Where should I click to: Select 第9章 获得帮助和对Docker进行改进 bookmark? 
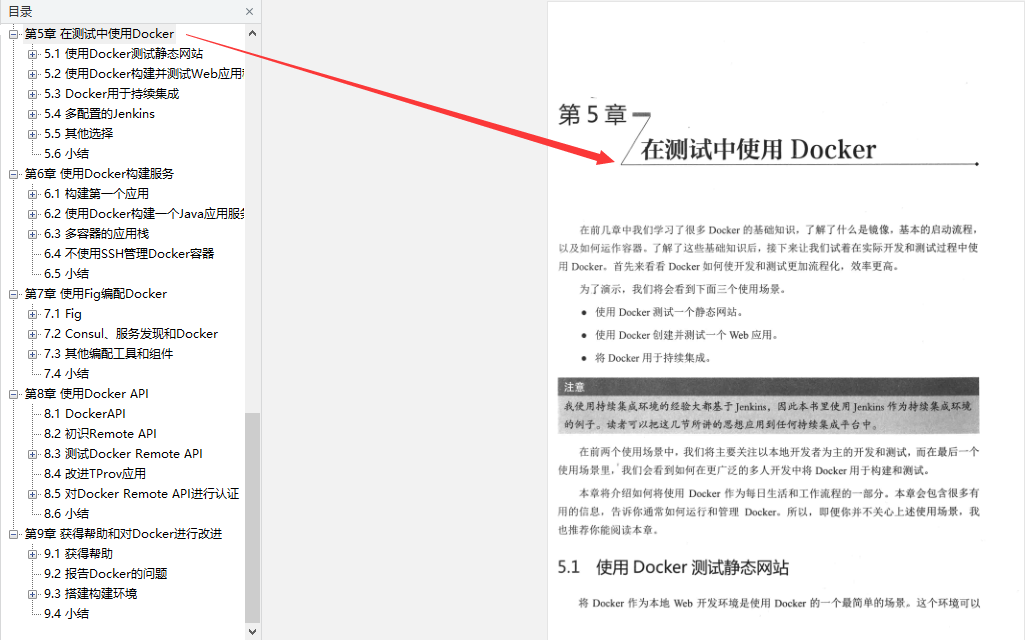(x=124, y=534)
